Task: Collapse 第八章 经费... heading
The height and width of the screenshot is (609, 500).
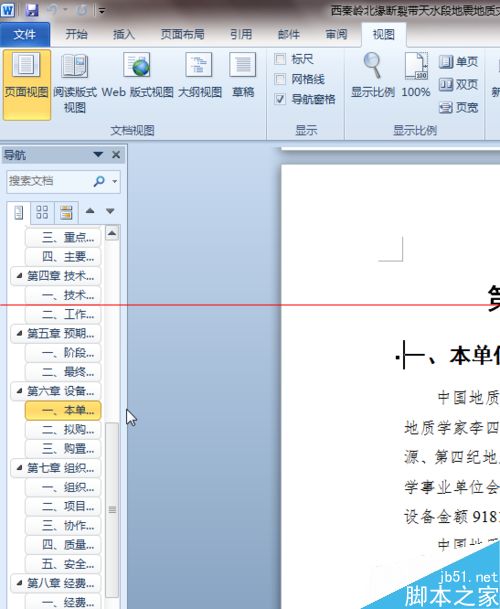Action: [19, 583]
